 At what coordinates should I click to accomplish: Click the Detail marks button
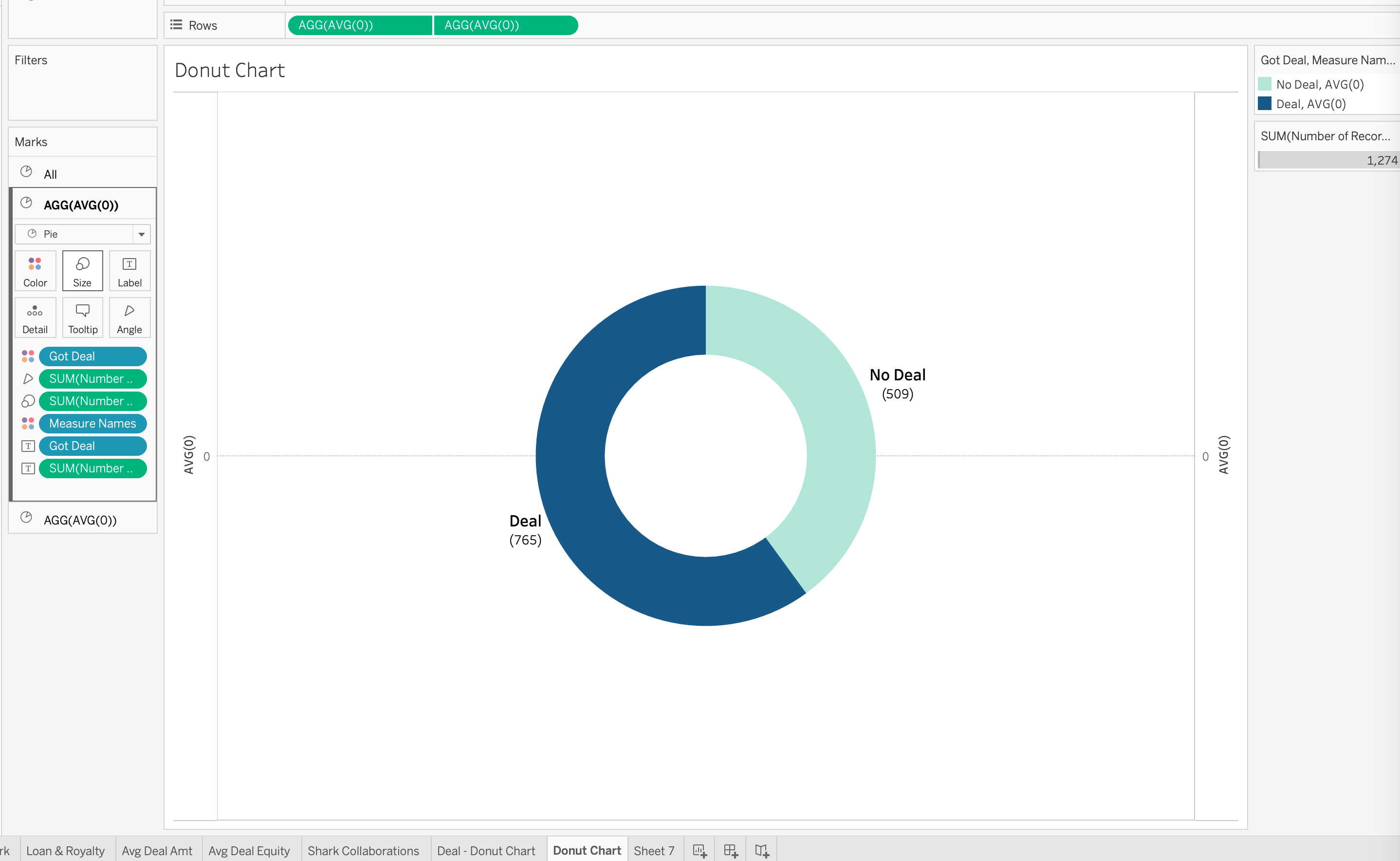click(x=35, y=318)
